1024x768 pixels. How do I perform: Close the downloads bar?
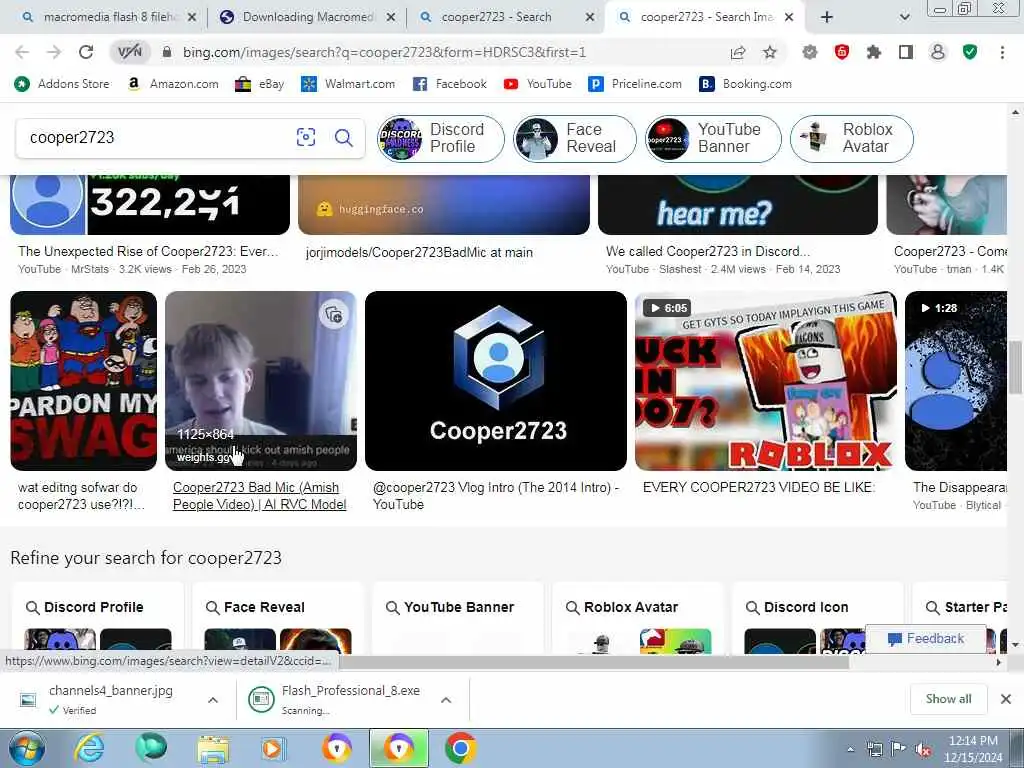click(1006, 699)
